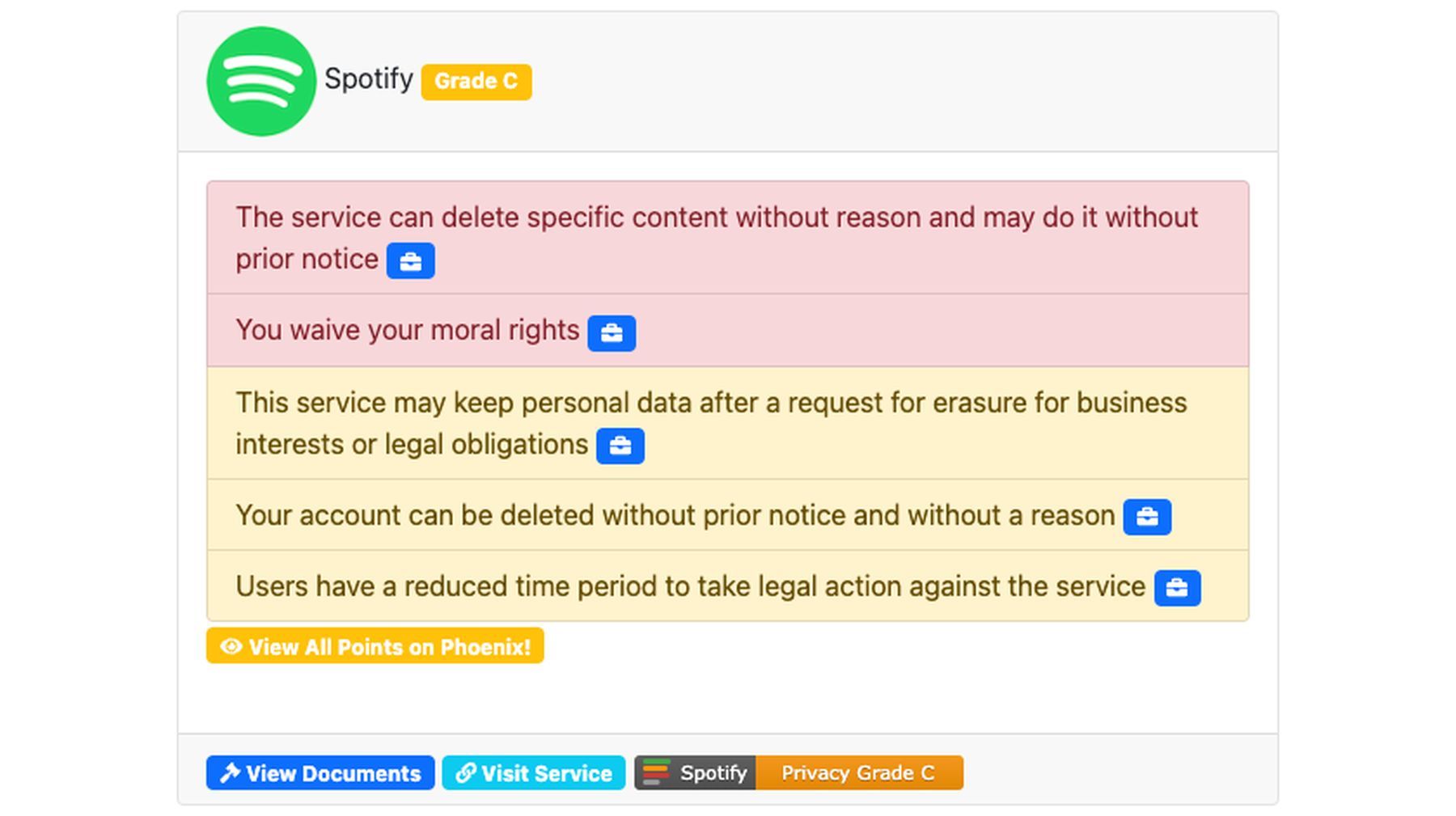This screenshot has width=1456, height=816.
Task: Click the gavel icon in View Documents
Action: pos(231,772)
